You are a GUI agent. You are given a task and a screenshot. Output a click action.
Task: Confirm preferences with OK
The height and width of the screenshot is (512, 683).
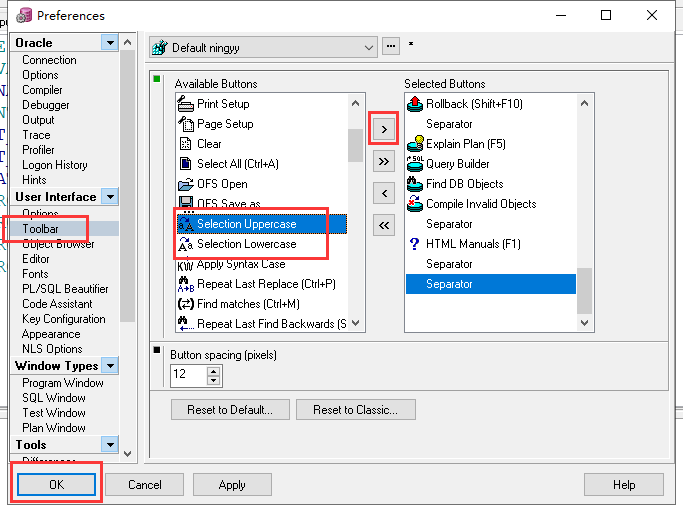tap(57, 485)
